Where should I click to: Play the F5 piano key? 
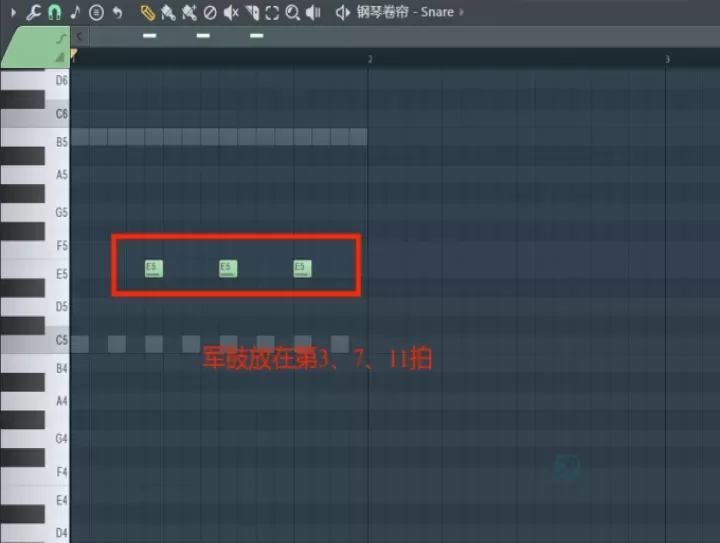[57, 246]
